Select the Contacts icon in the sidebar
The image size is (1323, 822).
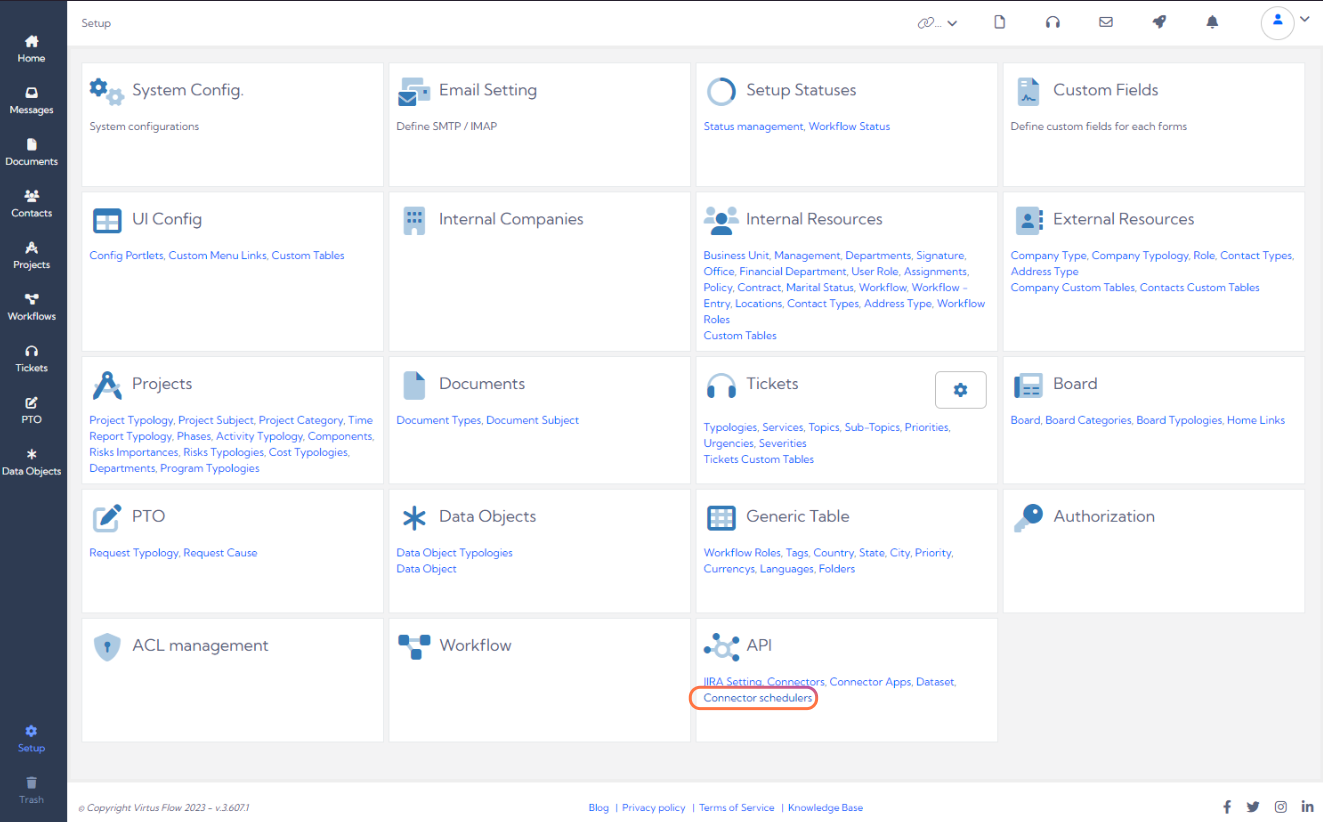[x=31, y=202]
